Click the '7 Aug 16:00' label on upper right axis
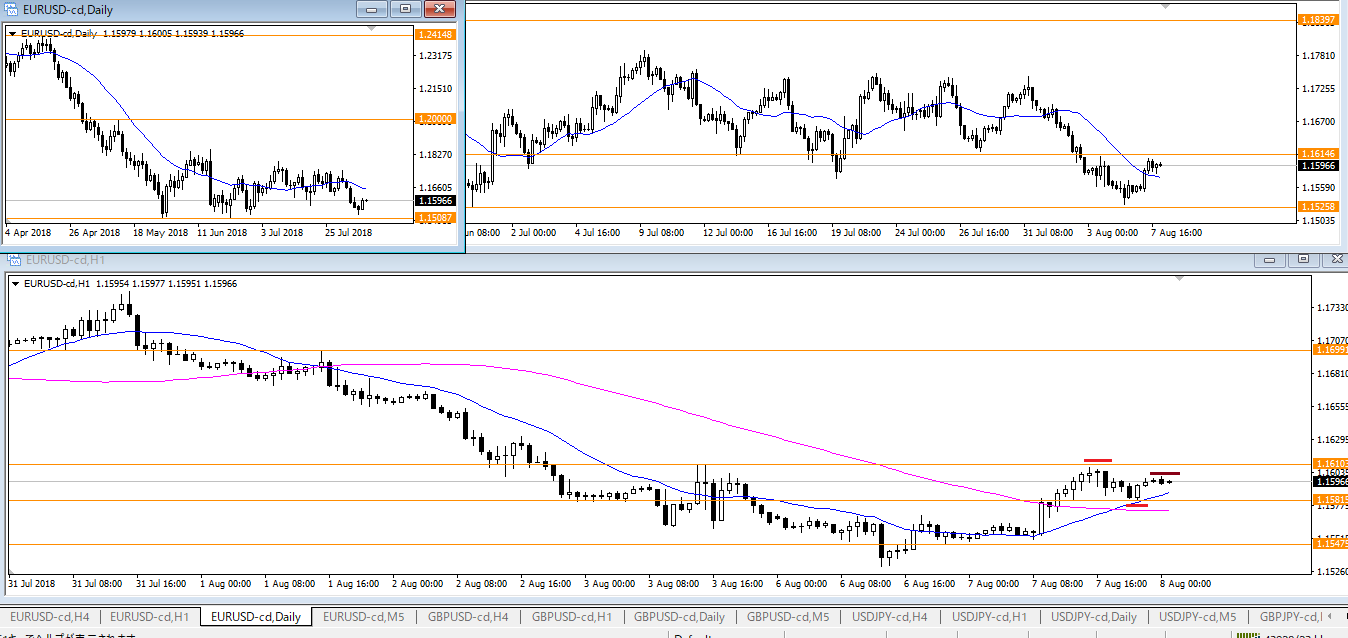Image resolution: width=1348 pixels, height=638 pixels. (x=1177, y=232)
